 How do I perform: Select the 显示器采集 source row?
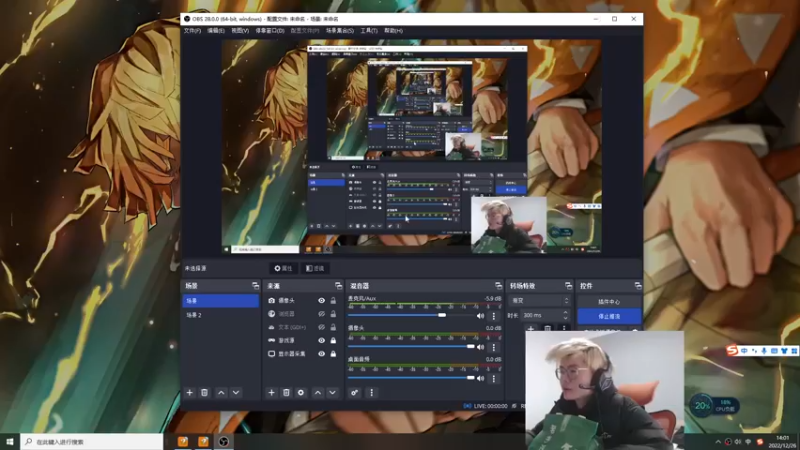302,354
